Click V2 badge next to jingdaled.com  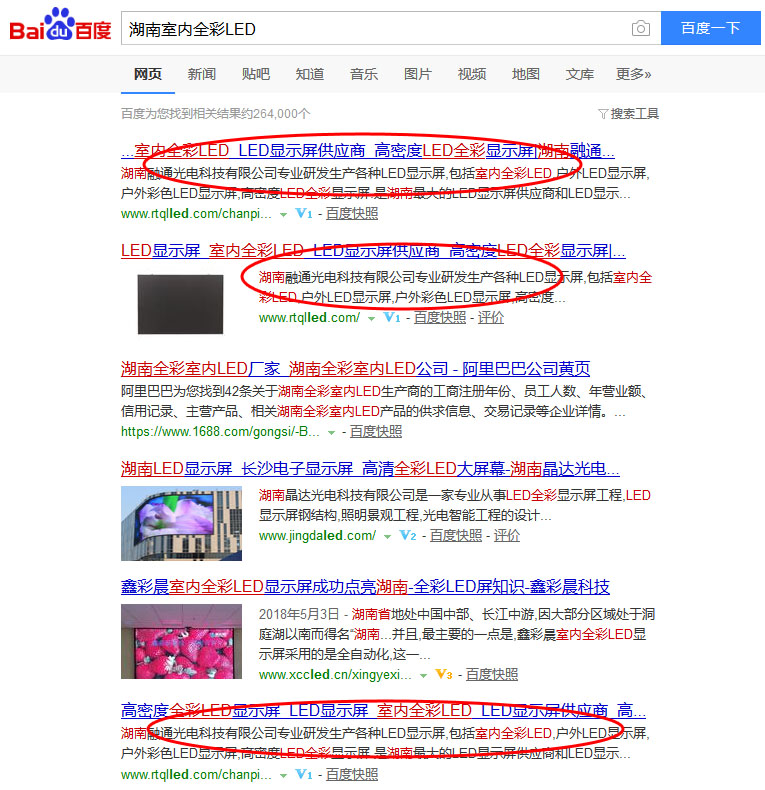tap(408, 536)
